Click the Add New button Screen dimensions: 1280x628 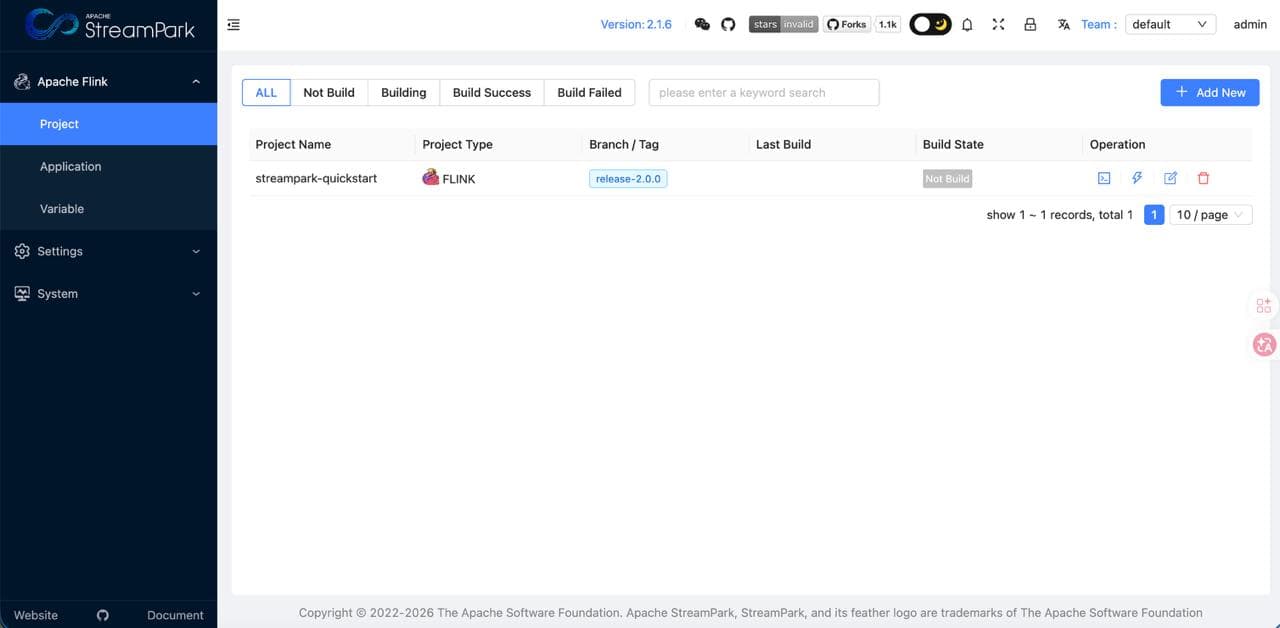[x=1209, y=92]
